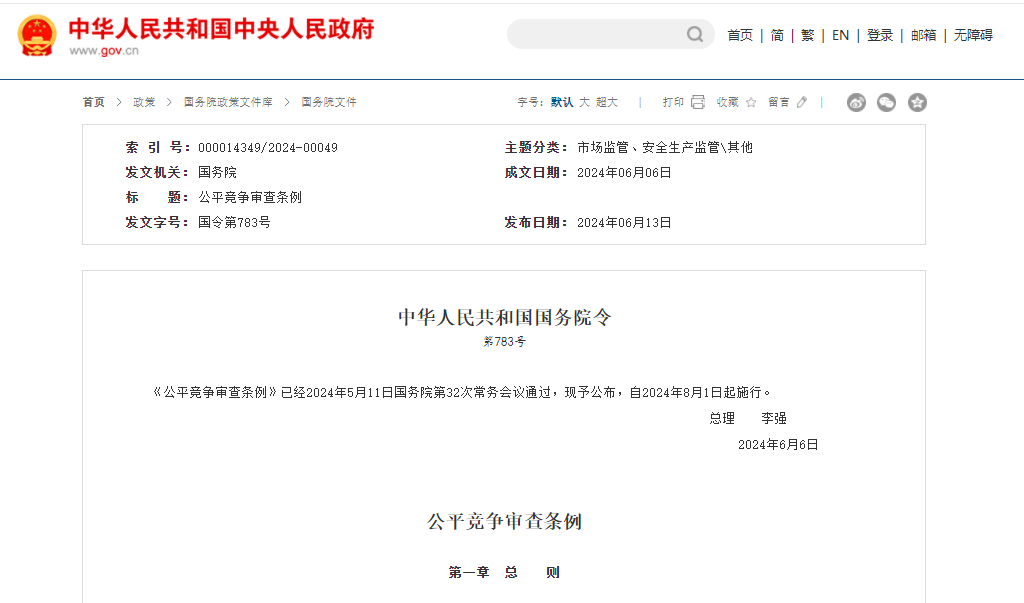The width and height of the screenshot is (1024, 603).
Task: Click the national emblem logo
Action: (37, 36)
